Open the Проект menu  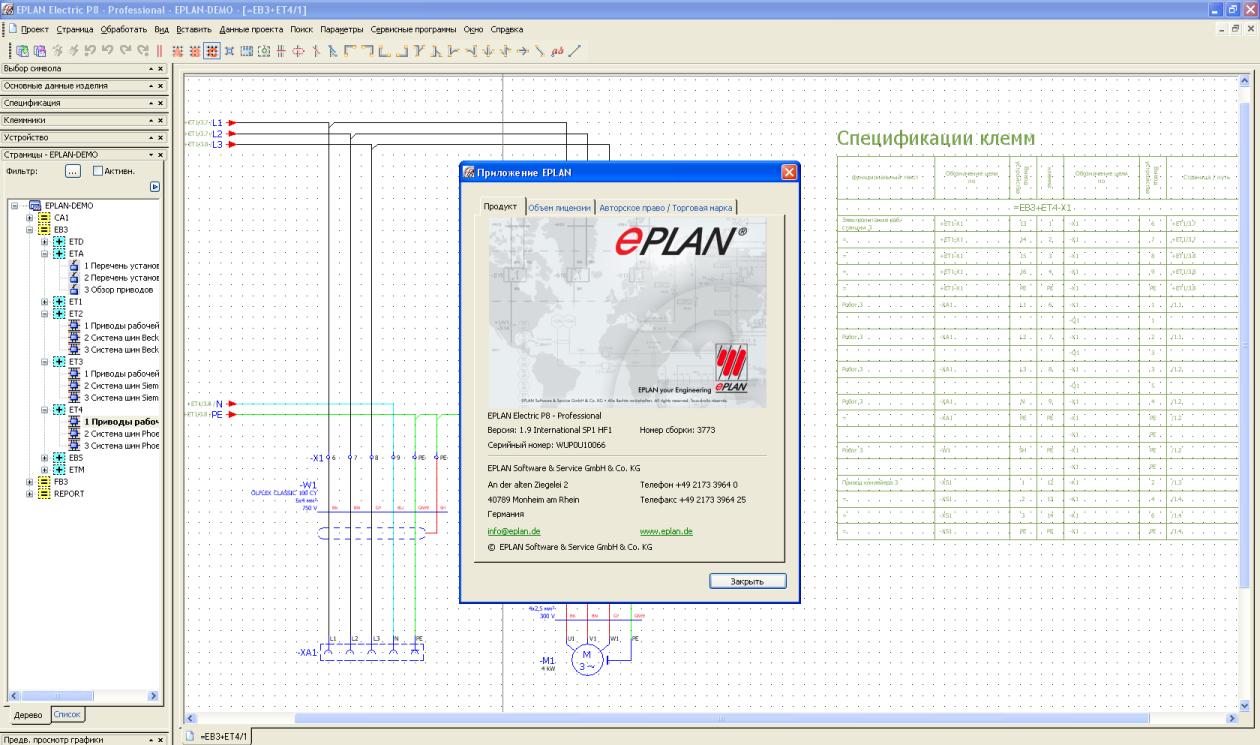tap(35, 29)
